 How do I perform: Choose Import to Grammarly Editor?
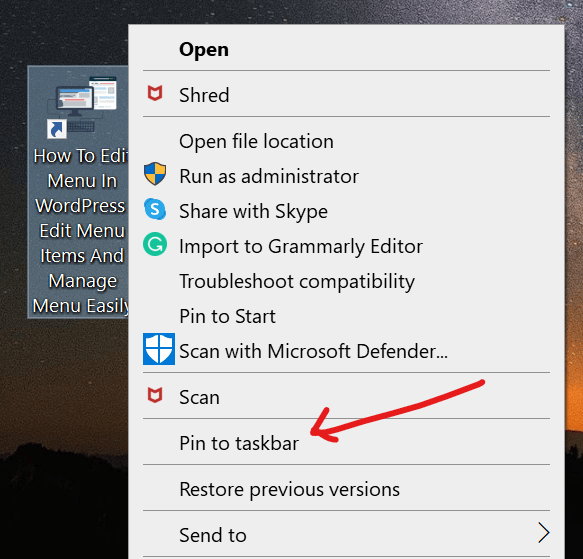point(346,246)
